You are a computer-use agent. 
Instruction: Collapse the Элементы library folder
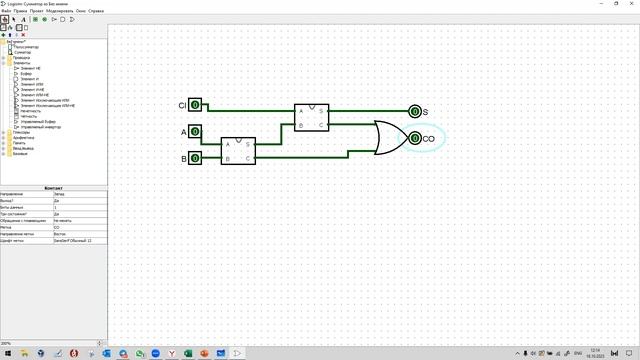3,63
